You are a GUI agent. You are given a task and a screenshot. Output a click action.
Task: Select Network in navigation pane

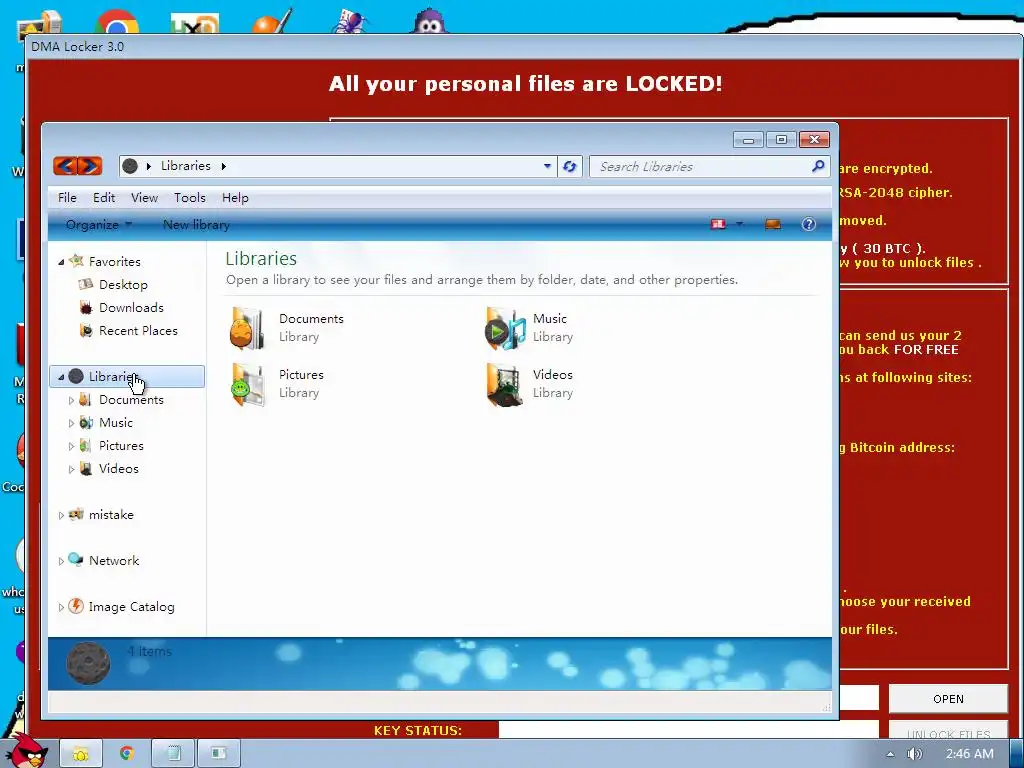[114, 560]
